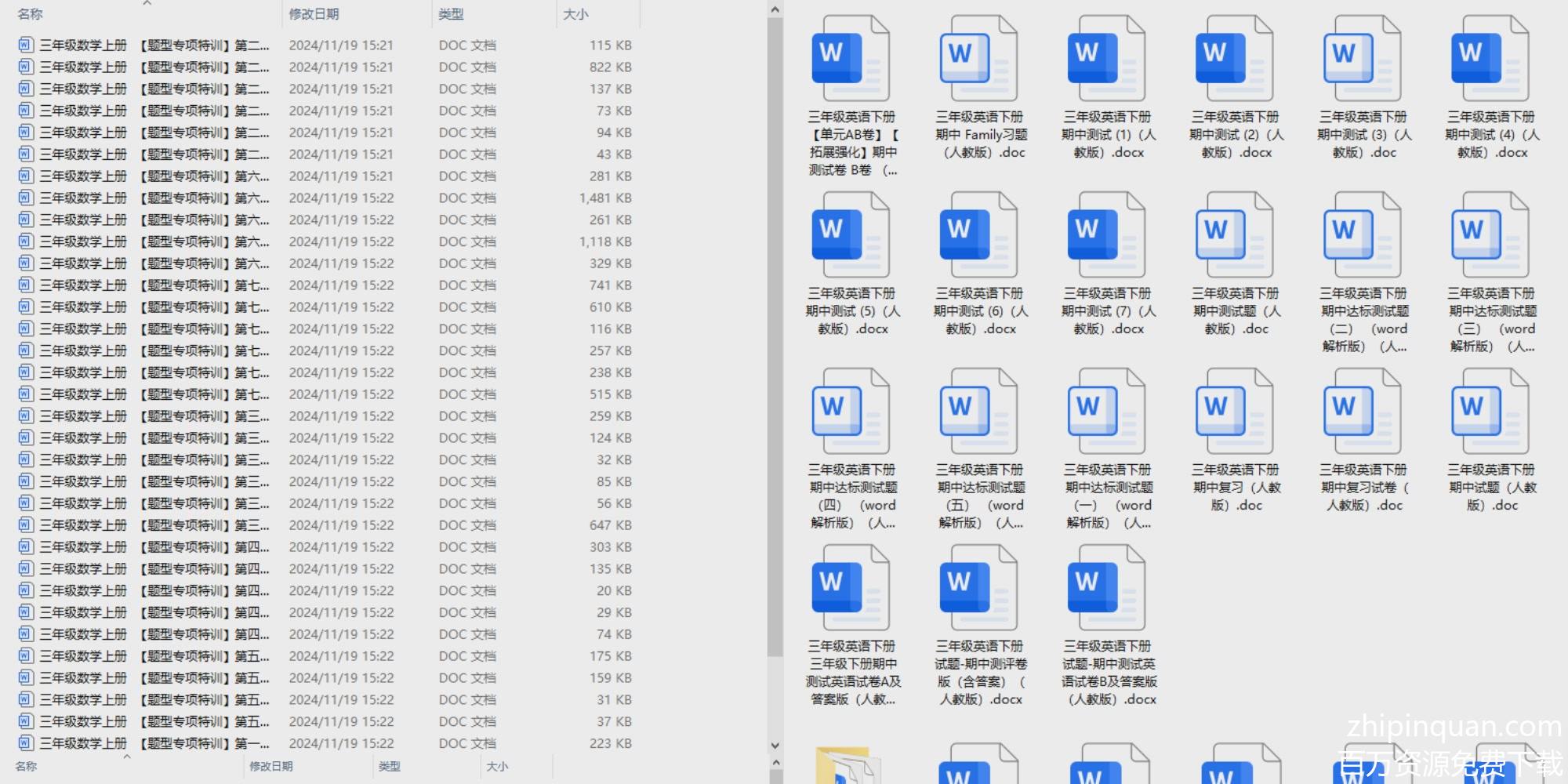
Task: Click the sort arrow above the 名称 header
Action: (x=147, y=3)
